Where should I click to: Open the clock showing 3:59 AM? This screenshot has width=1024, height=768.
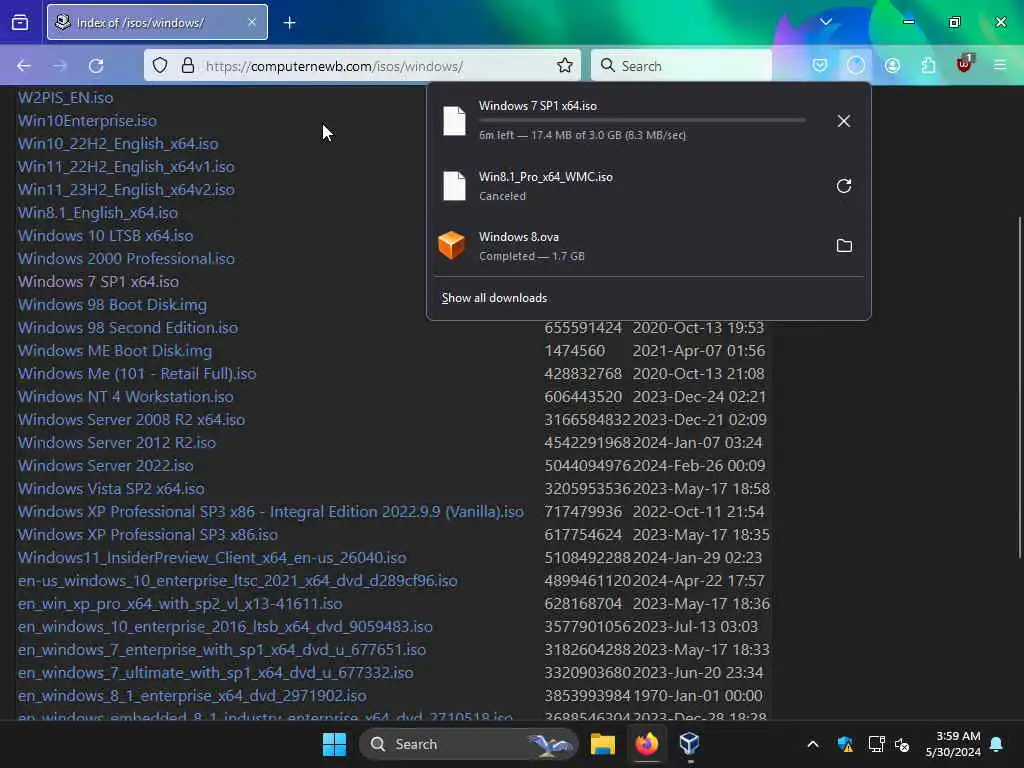click(953, 744)
